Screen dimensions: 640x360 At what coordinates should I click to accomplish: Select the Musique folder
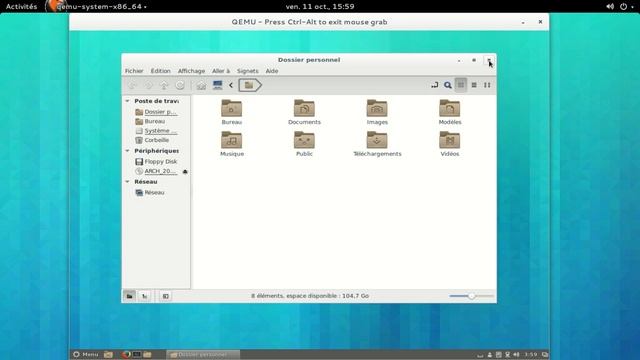coord(231,144)
